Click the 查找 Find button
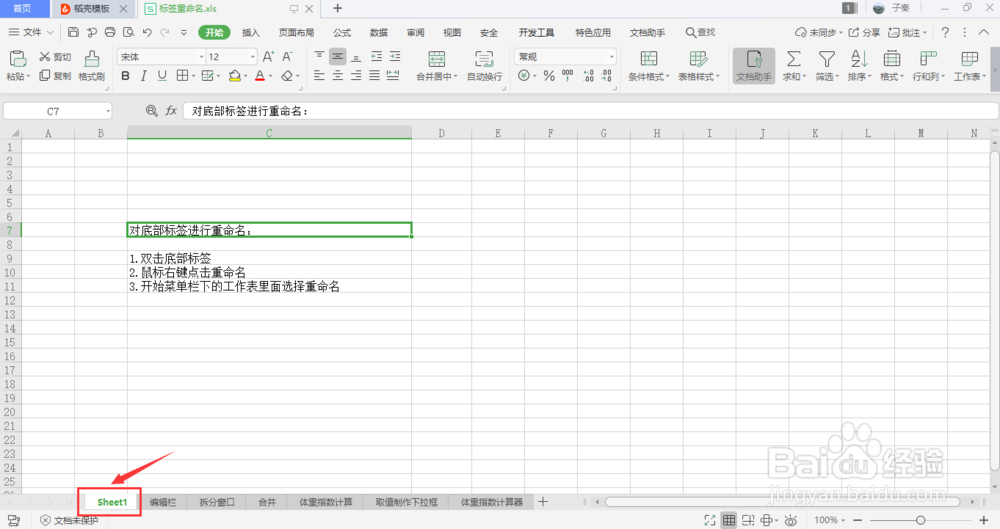Screen dimensions: 1000x529 (700, 32)
